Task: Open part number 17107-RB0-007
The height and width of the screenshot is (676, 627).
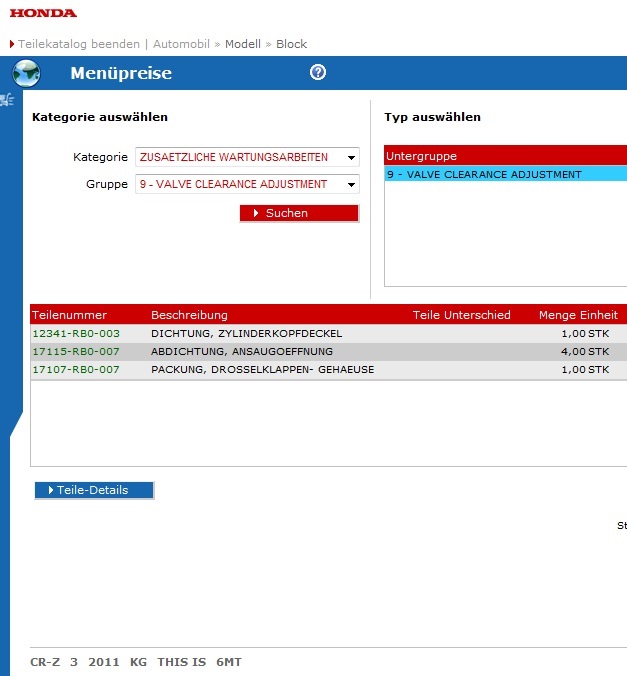Action: tap(76, 370)
